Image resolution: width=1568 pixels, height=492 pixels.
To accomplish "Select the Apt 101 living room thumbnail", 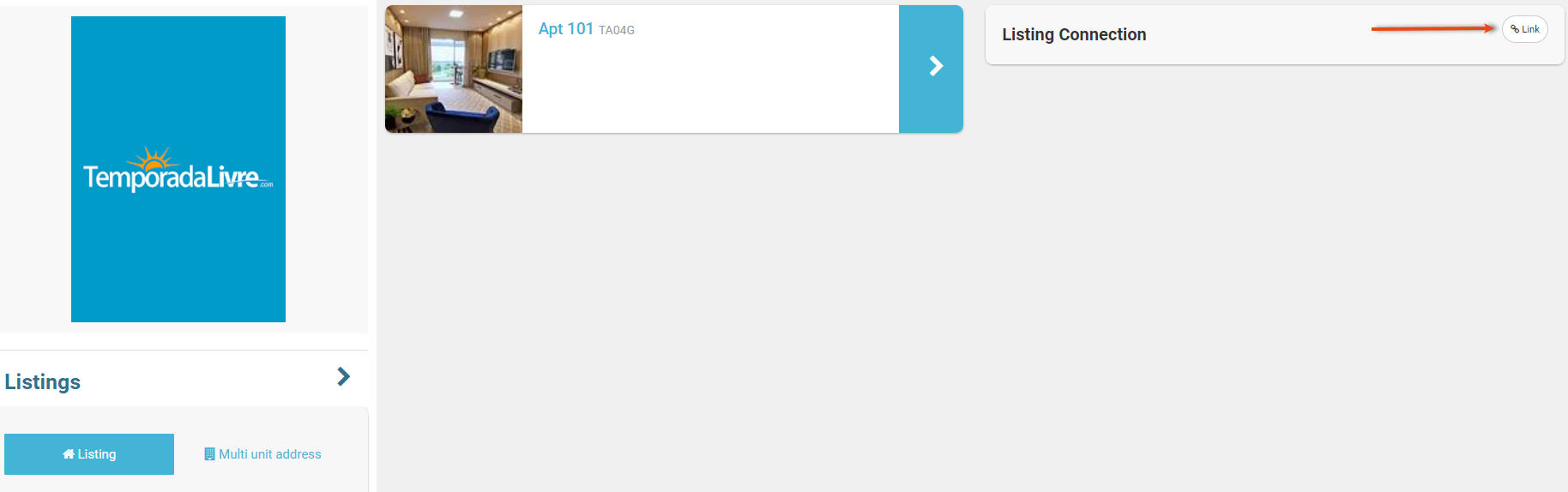I will (x=454, y=69).
